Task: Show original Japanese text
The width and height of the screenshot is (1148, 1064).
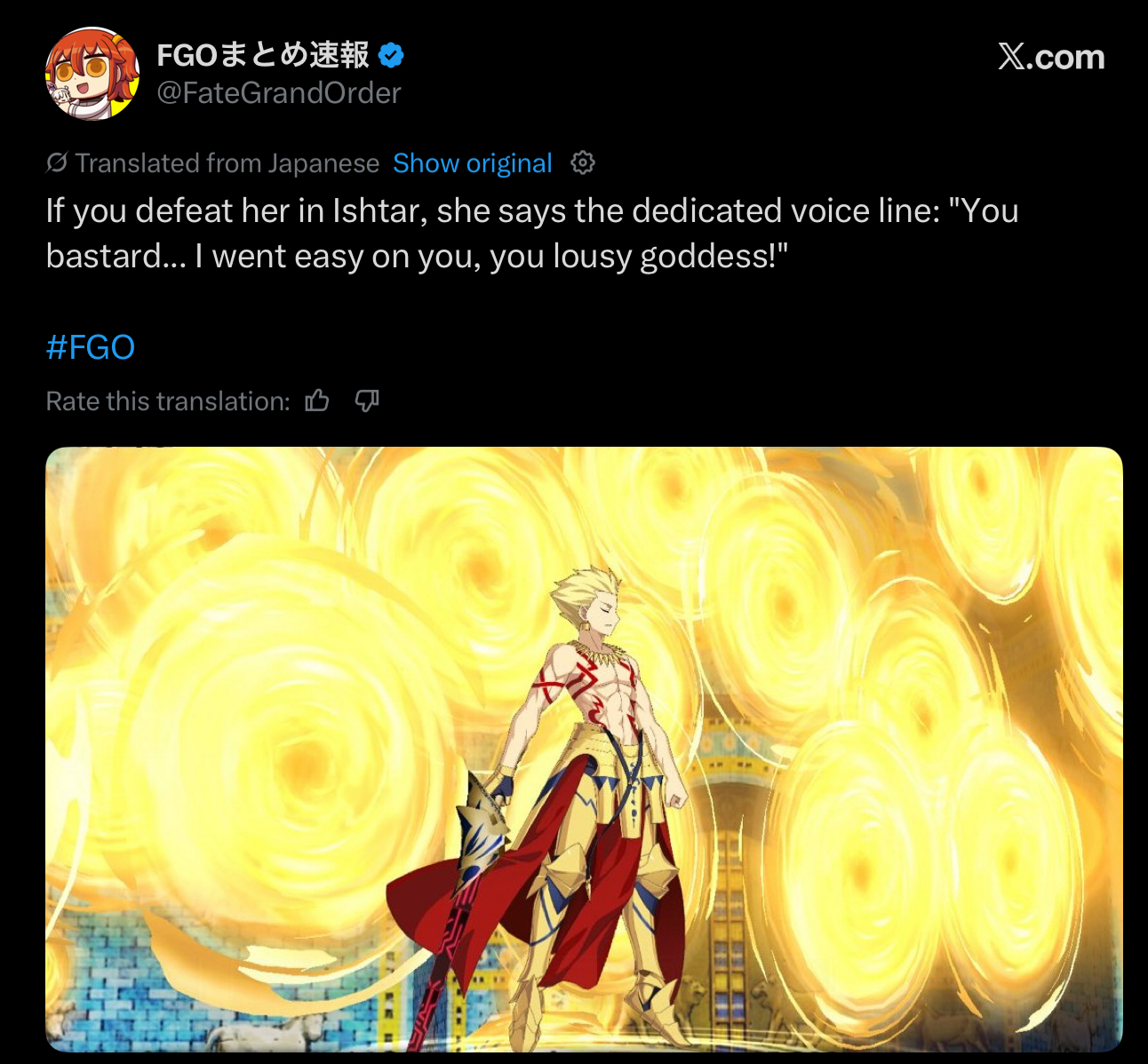Action: point(473,163)
